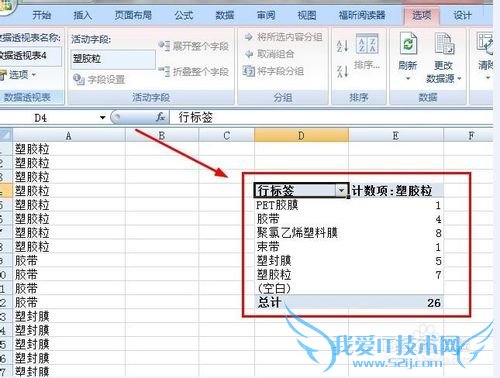Click the pivot table name field
The height and width of the screenshot is (378, 500).
coord(30,56)
